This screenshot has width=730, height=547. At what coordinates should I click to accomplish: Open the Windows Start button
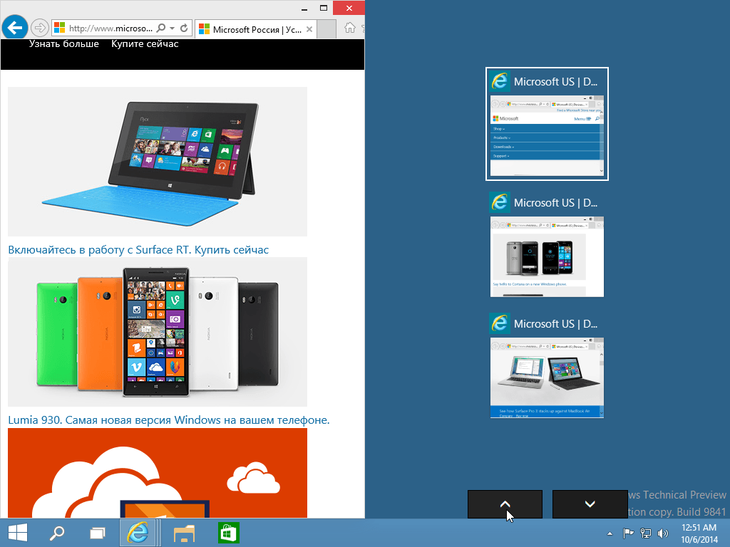(x=17, y=532)
